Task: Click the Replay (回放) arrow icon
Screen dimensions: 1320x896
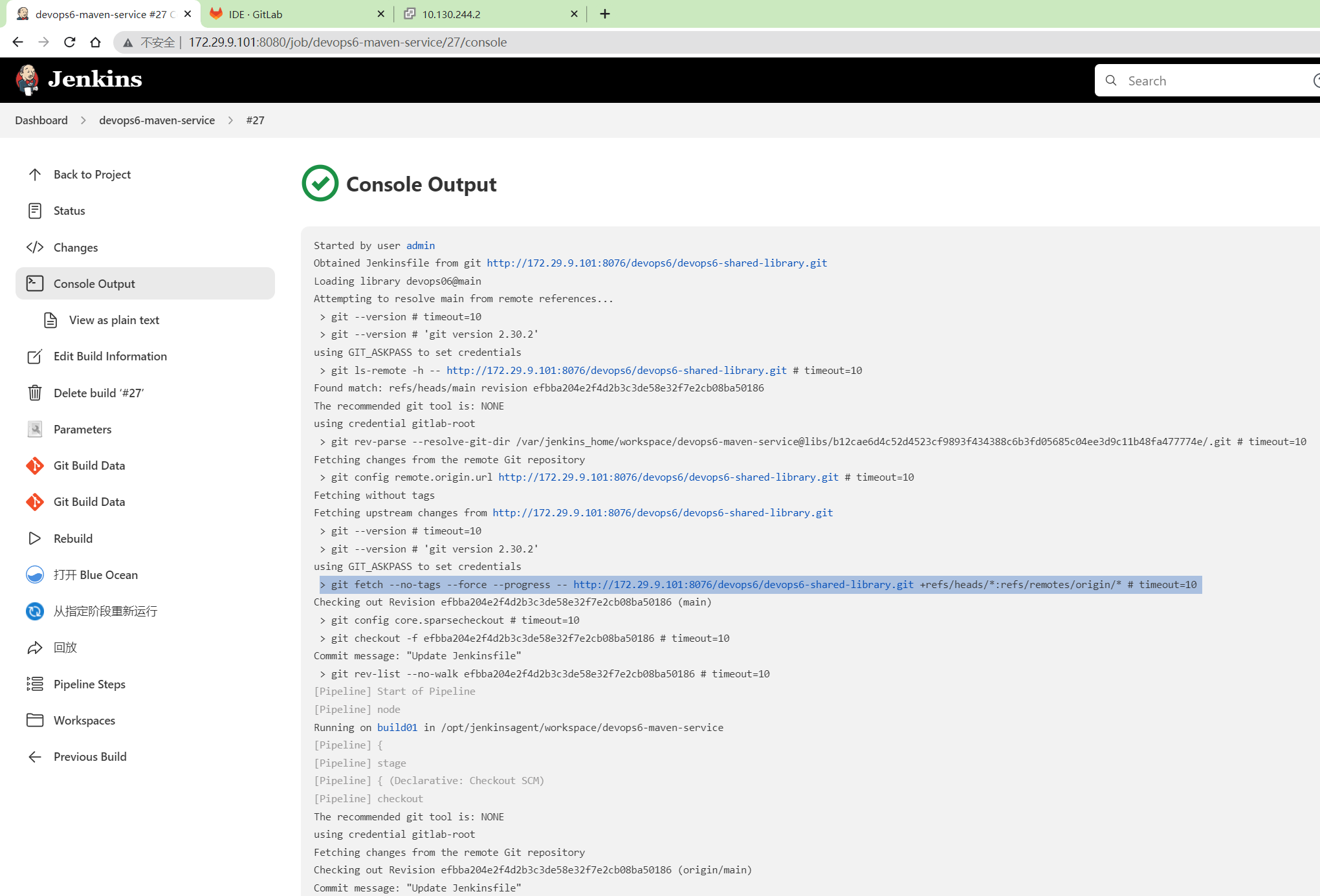Action: [x=35, y=648]
